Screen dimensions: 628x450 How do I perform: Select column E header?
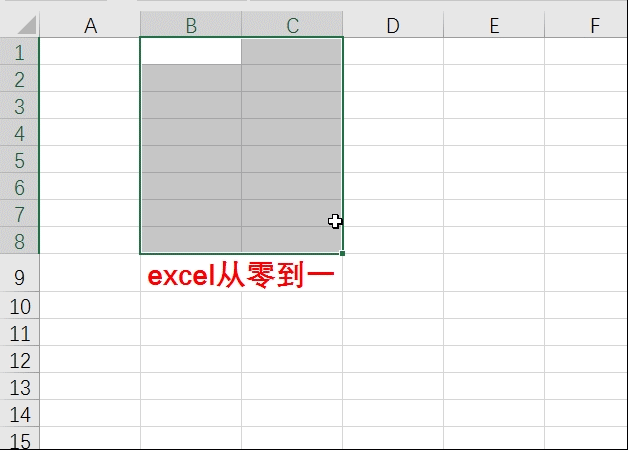(x=494, y=25)
